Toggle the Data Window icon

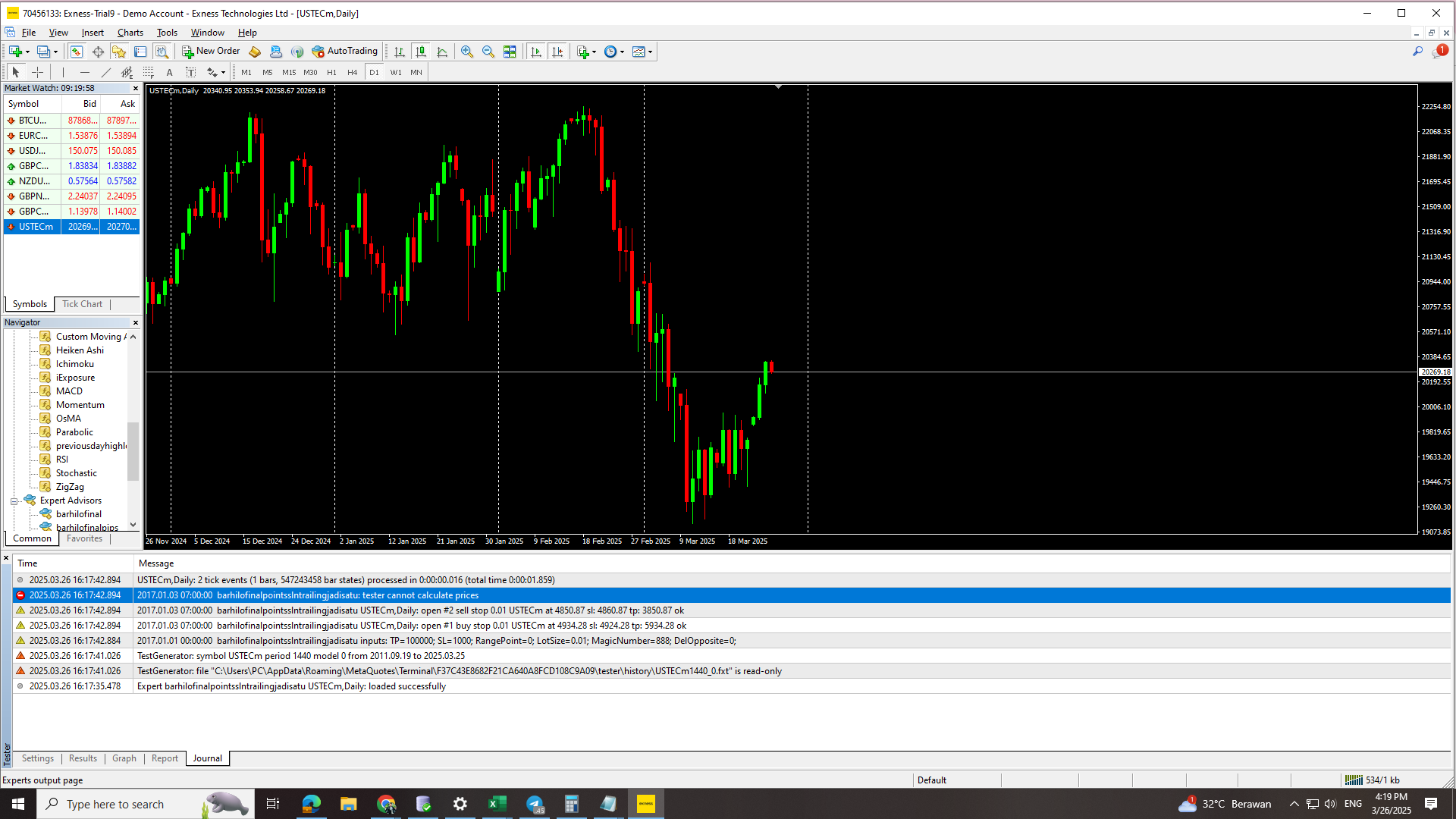click(98, 52)
